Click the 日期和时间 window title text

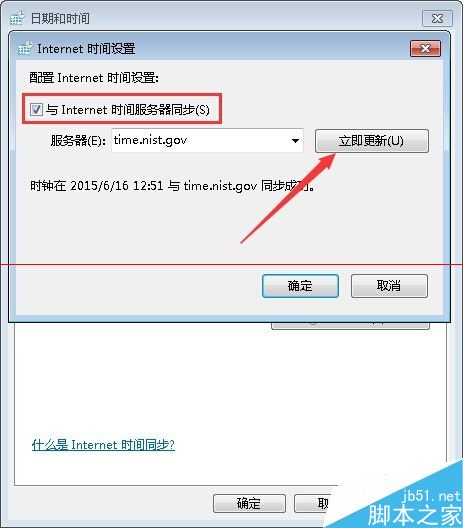(x=60, y=18)
